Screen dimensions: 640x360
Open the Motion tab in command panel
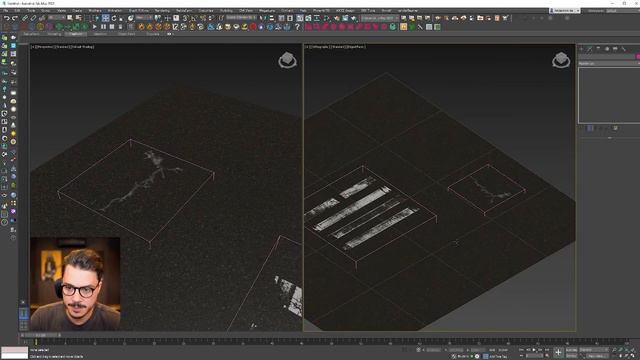(607, 49)
